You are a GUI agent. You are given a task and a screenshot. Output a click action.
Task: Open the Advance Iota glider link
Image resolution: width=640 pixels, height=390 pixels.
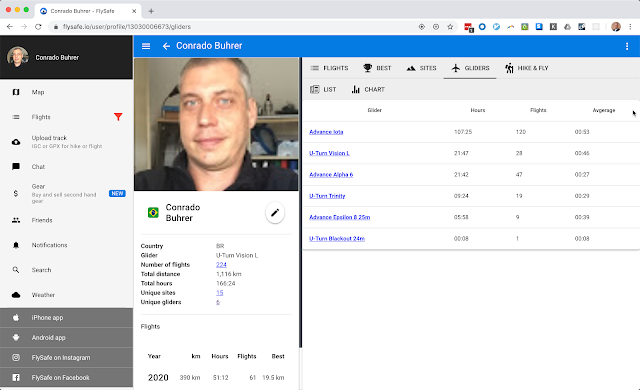[326, 132]
